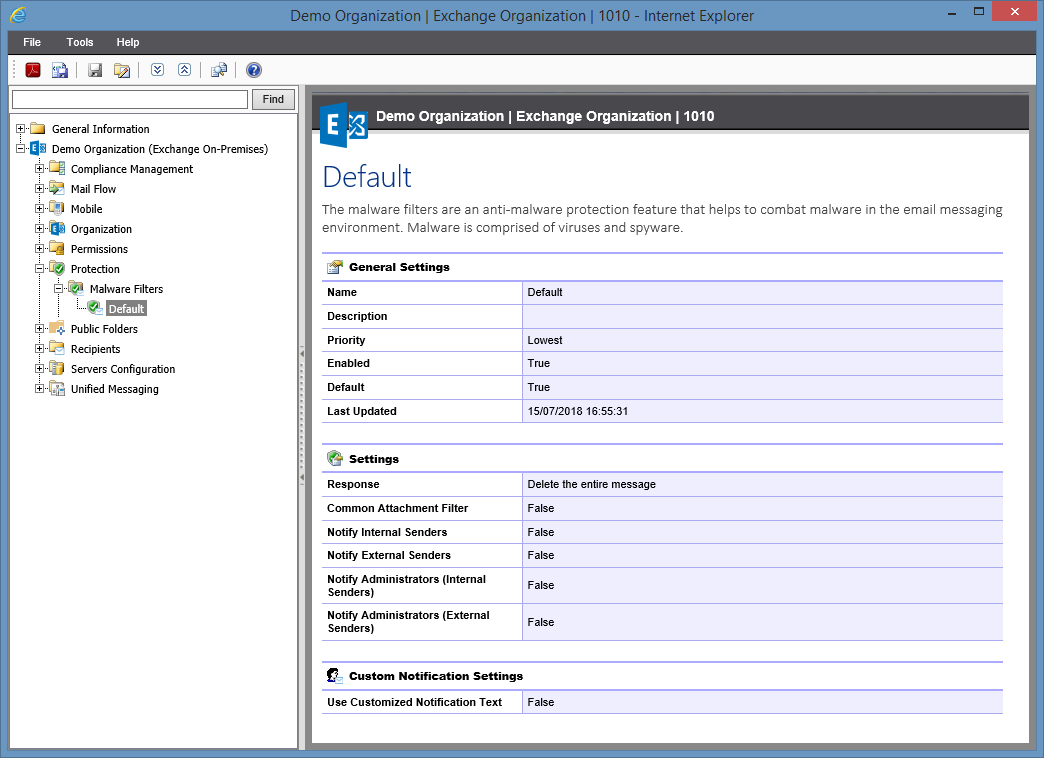Screen dimensions: 1044x758
Task: Expand the Permissions node
Action: (x=39, y=248)
